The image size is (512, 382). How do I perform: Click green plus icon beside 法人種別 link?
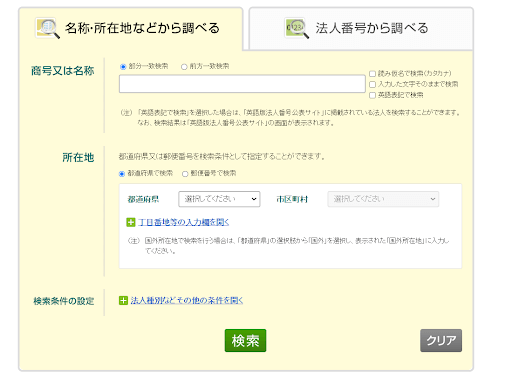(123, 301)
